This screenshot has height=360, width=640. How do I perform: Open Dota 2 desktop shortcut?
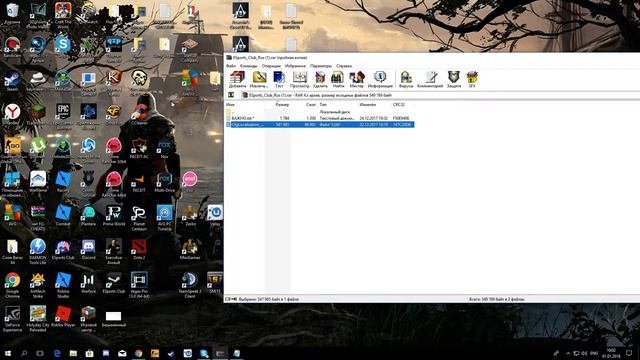pyautogui.click(x=139, y=249)
